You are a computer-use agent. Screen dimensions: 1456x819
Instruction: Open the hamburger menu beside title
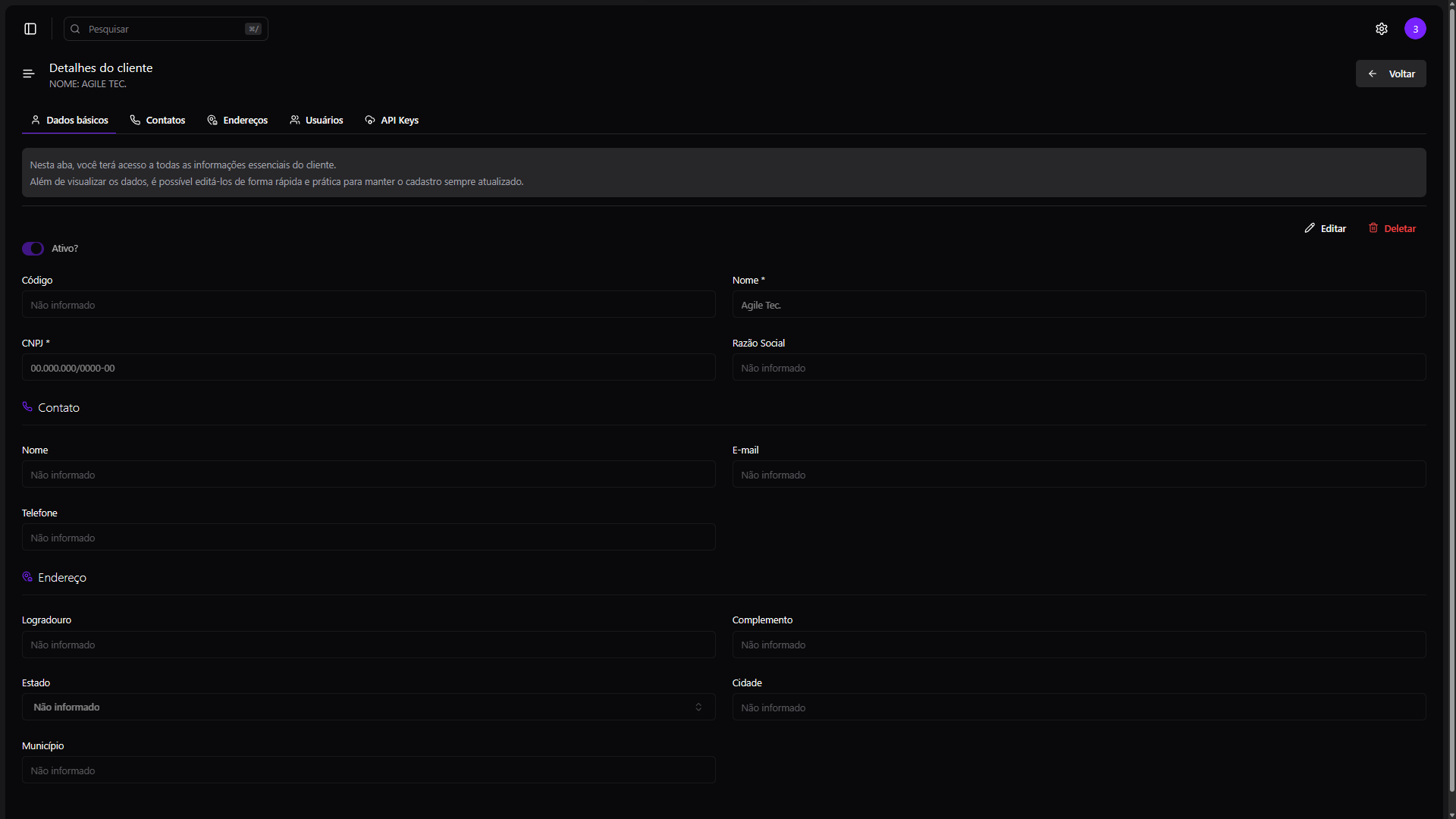[29, 74]
